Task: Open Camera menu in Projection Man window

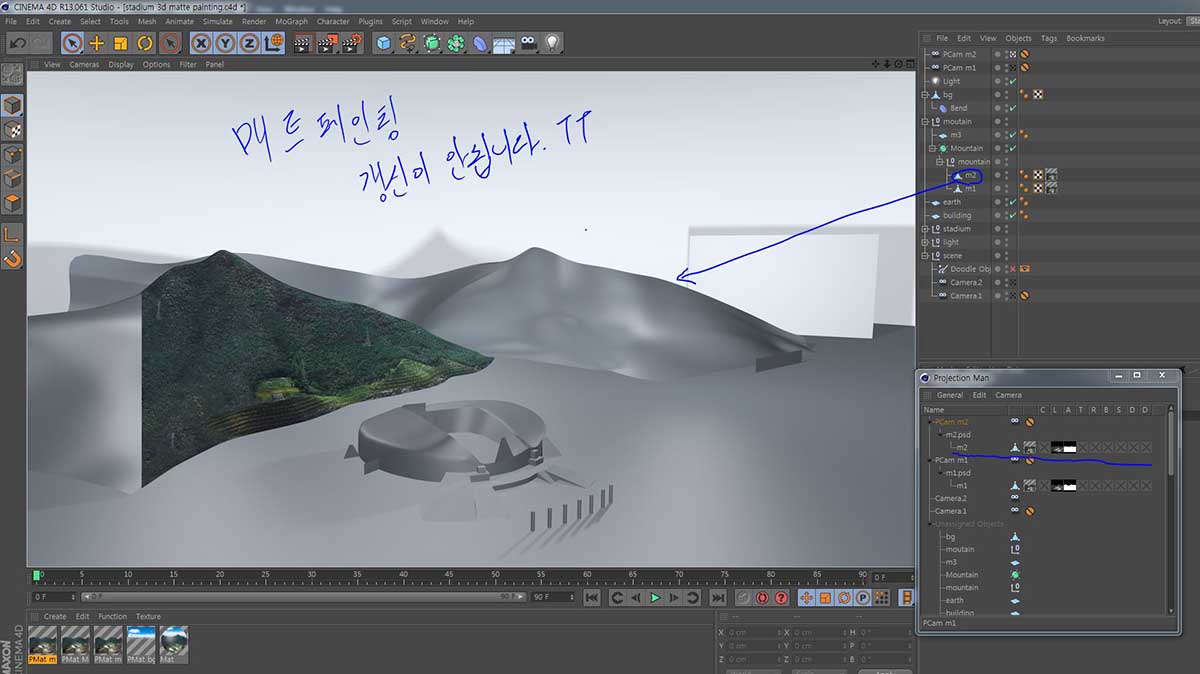Action: click(1008, 395)
